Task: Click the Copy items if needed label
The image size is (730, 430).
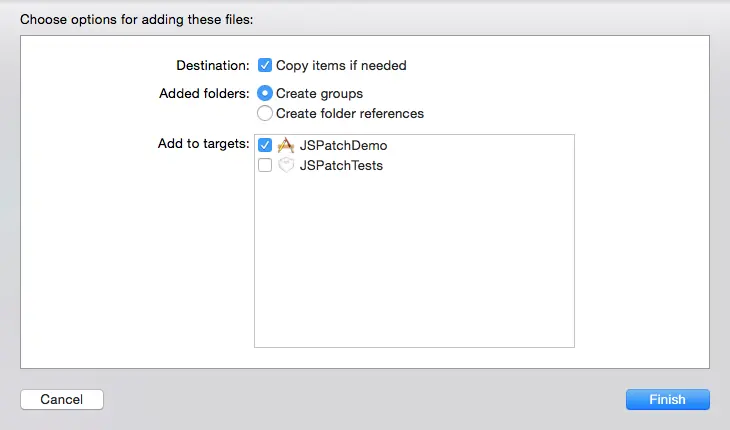Action: pyautogui.click(x=341, y=65)
